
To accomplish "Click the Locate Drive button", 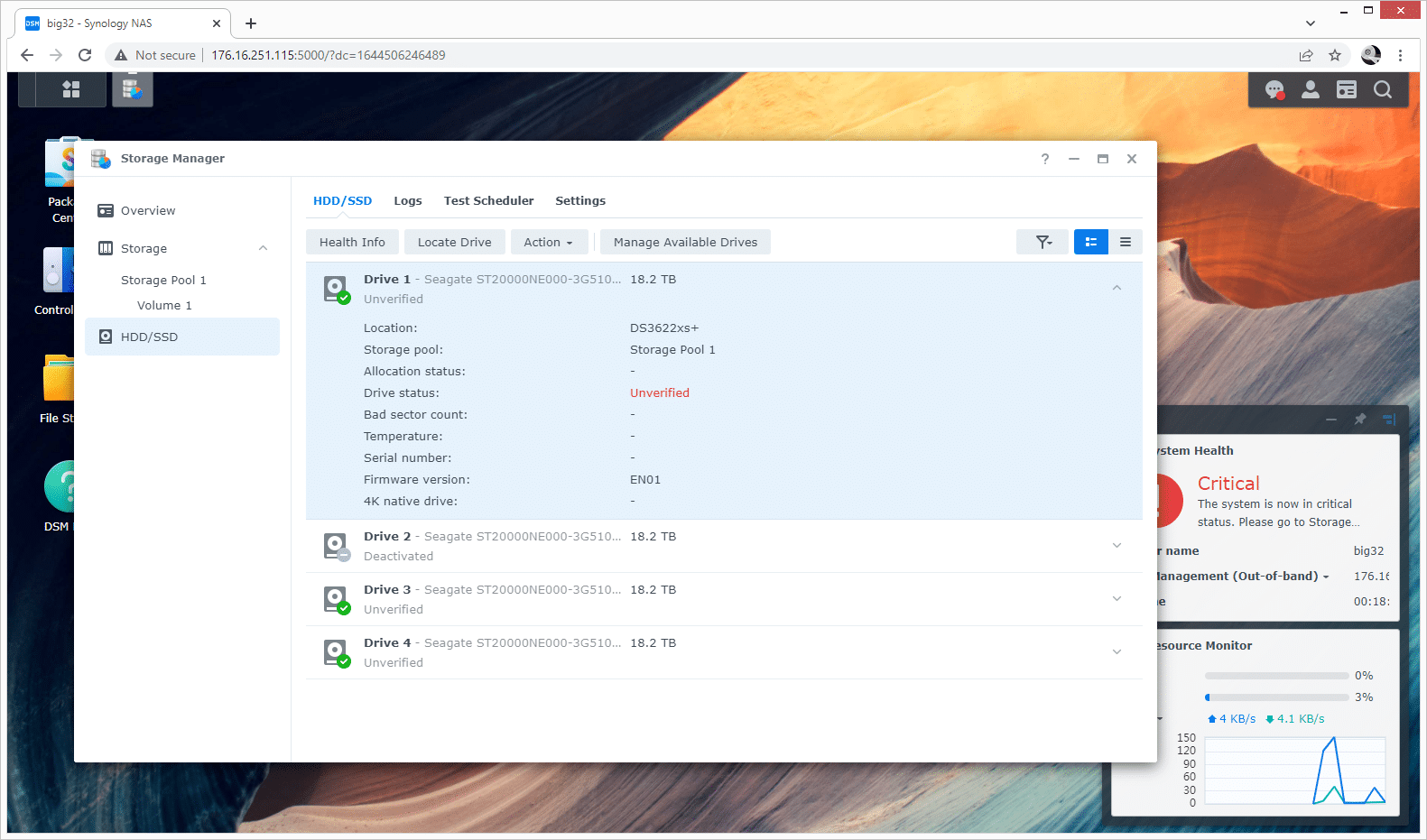I will pyautogui.click(x=455, y=242).
